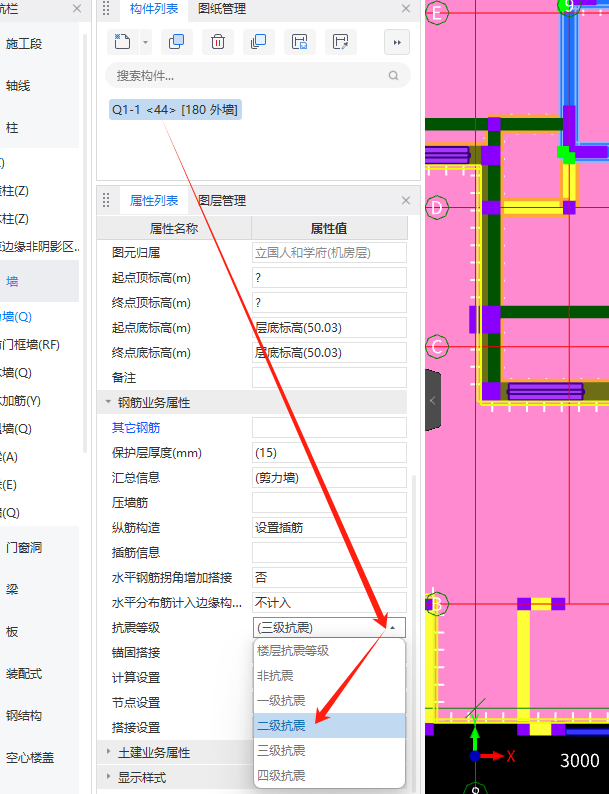Choose 二级抗震 from the dropdown
The width and height of the screenshot is (609, 794).
[330, 726]
